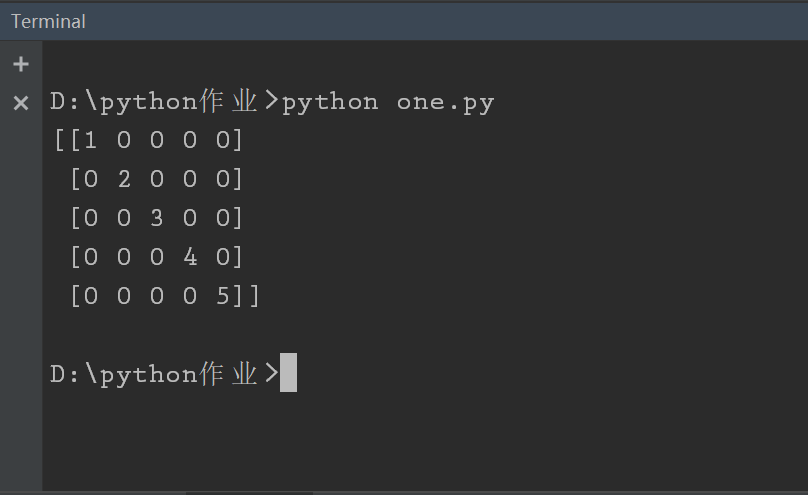808x495 pixels.
Task: Click the closing double bracket ']]' of the output
Action: (246, 296)
